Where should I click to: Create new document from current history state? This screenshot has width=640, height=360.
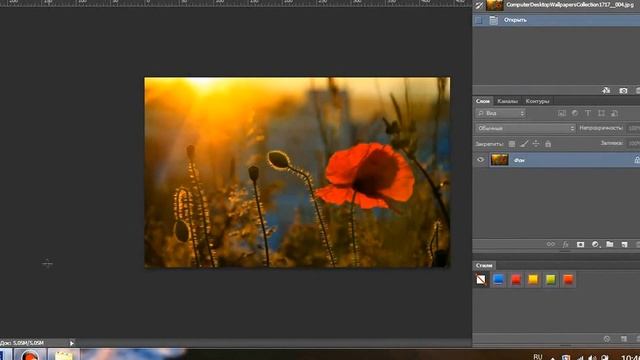point(606,91)
